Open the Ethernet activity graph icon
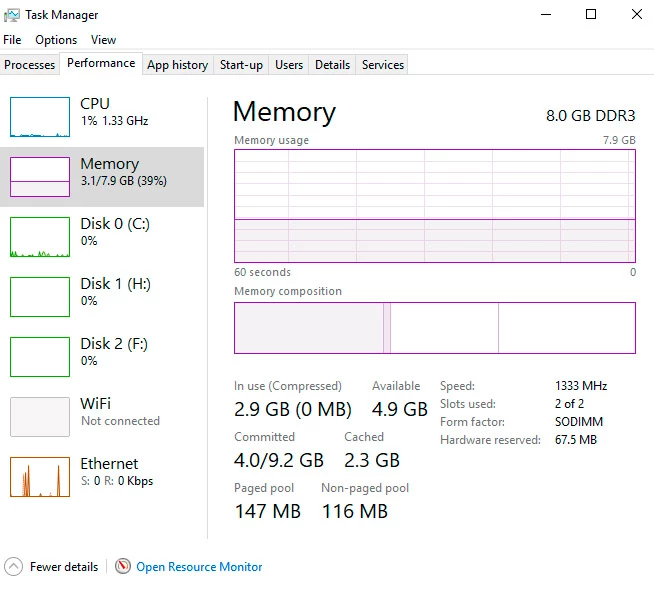 click(x=40, y=477)
